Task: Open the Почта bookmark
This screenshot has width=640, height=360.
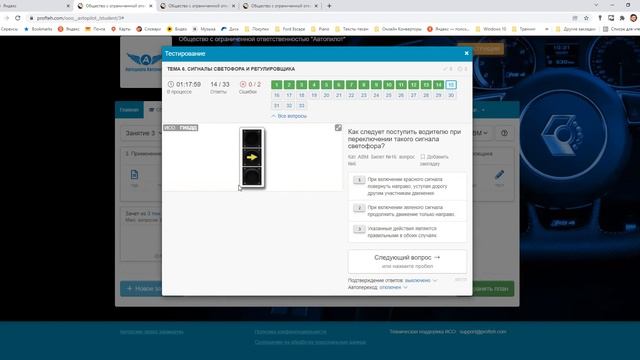Action: pyautogui.click(x=96, y=29)
